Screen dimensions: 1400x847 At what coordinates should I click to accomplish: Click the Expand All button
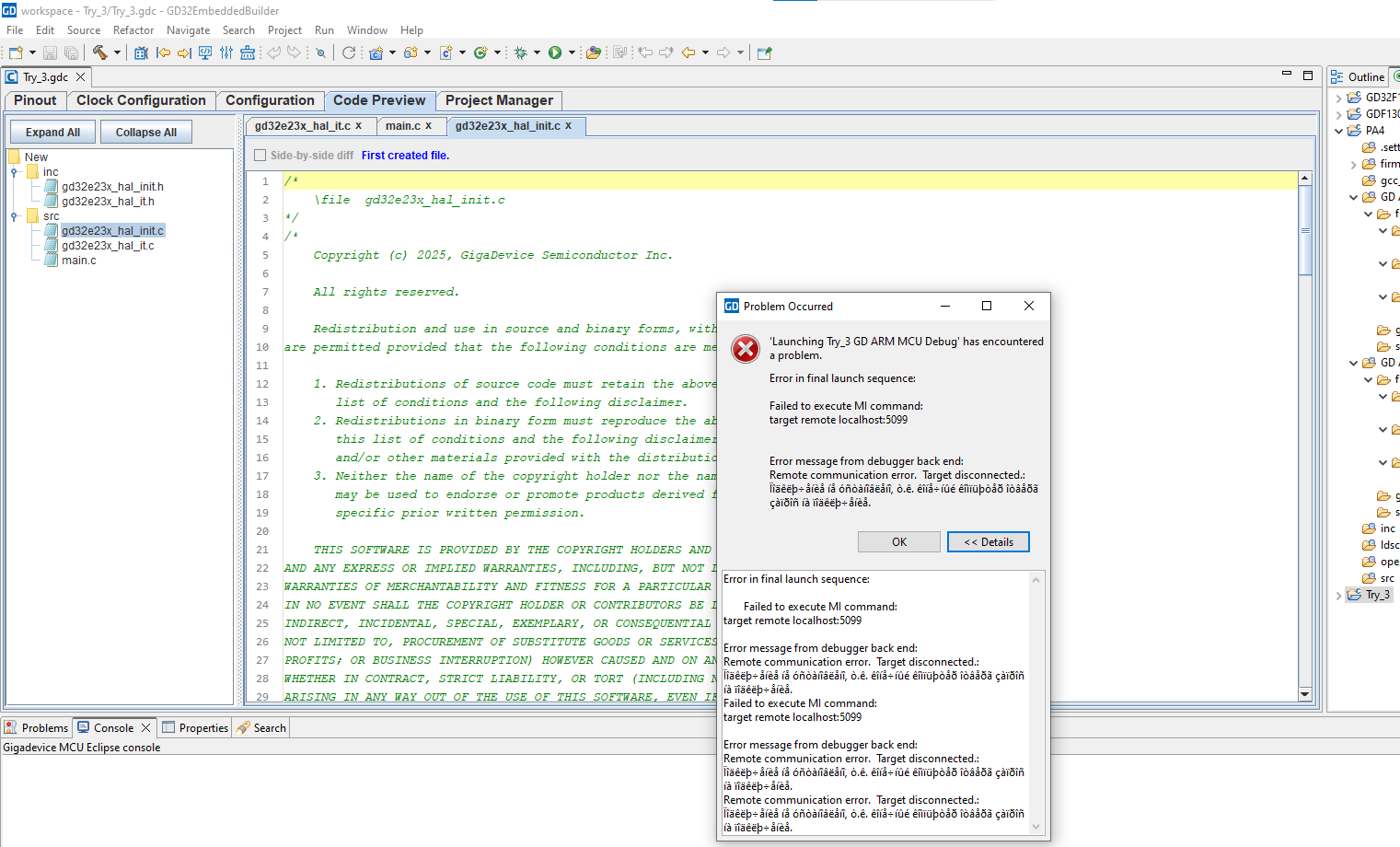click(x=52, y=133)
